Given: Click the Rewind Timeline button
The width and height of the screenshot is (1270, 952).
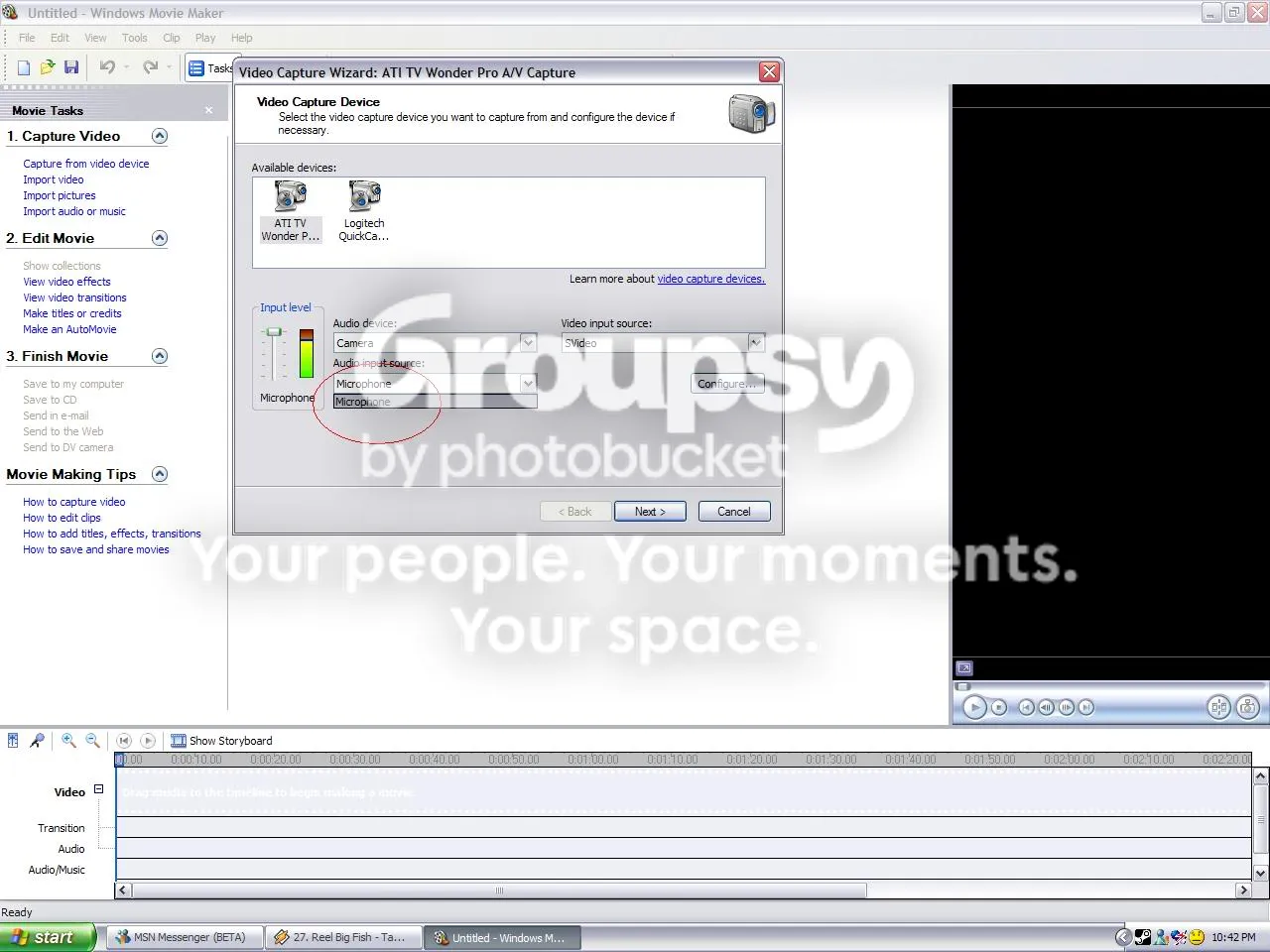Looking at the screenshot, I should [x=123, y=740].
